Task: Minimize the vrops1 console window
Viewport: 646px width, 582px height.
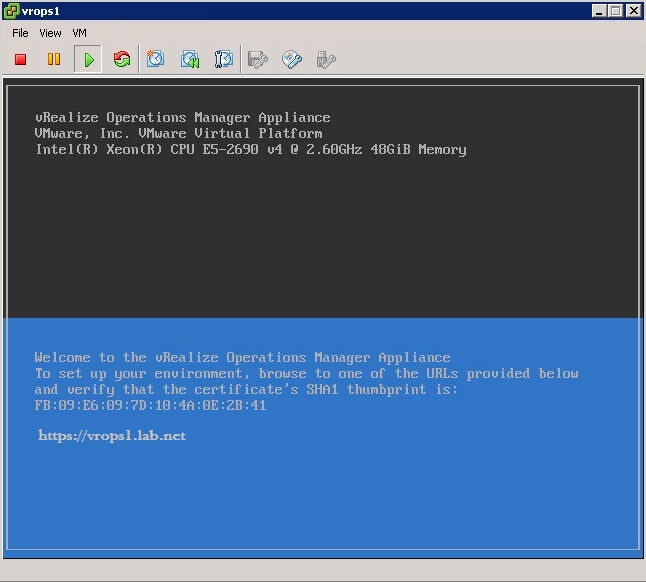Action: pyautogui.click(x=599, y=11)
